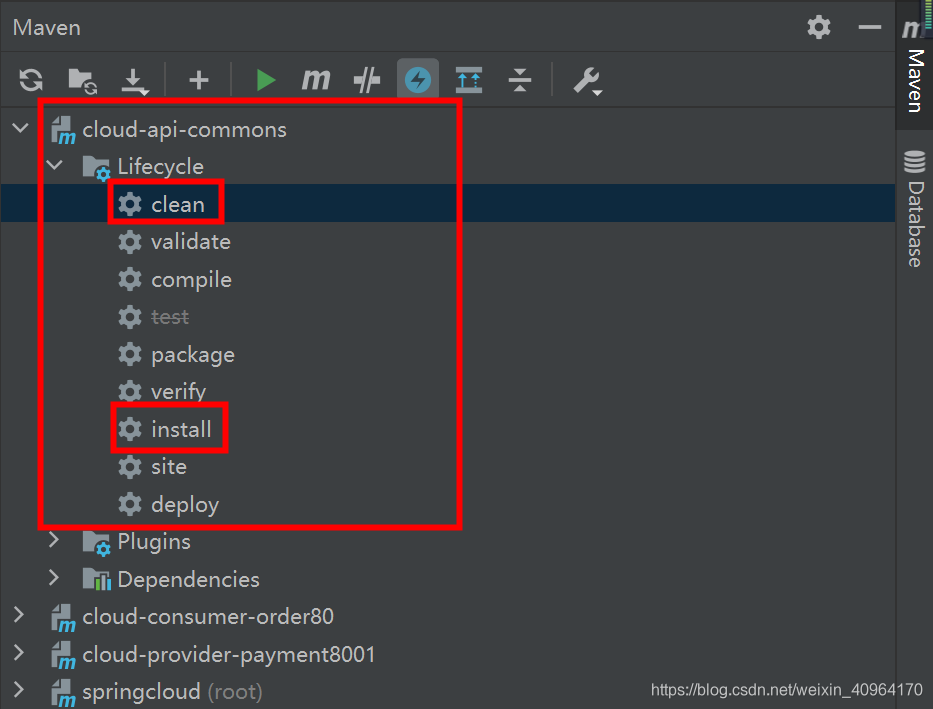Click gear icon beside install
Image resolution: width=933 pixels, height=709 pixels.
pyautogui.click(x=130, y=429)
